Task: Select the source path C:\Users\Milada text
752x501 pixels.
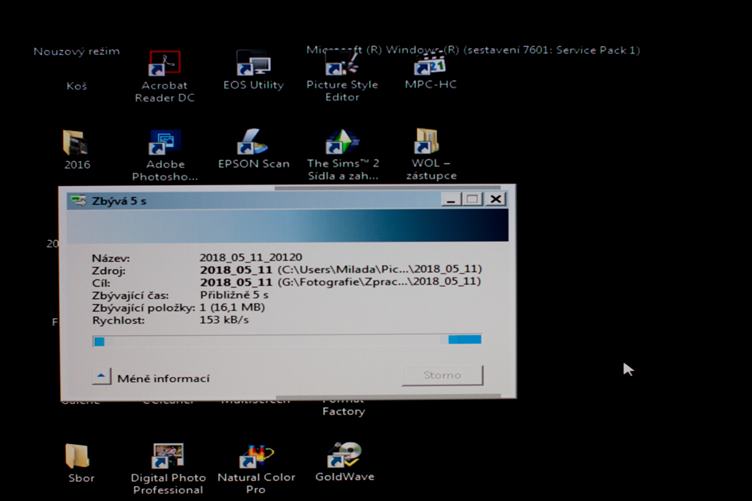Action: click(379, 269)
